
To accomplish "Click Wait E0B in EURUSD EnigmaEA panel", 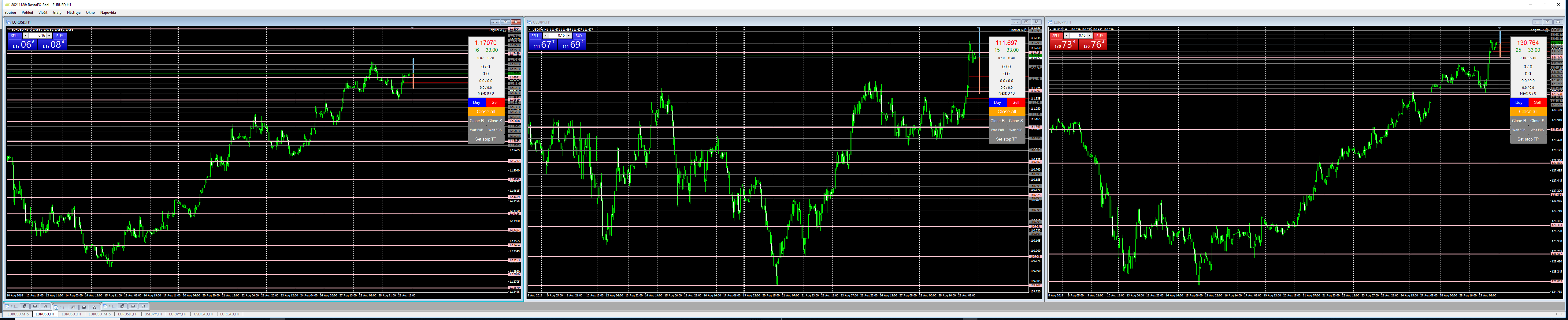I will [477, 130].
